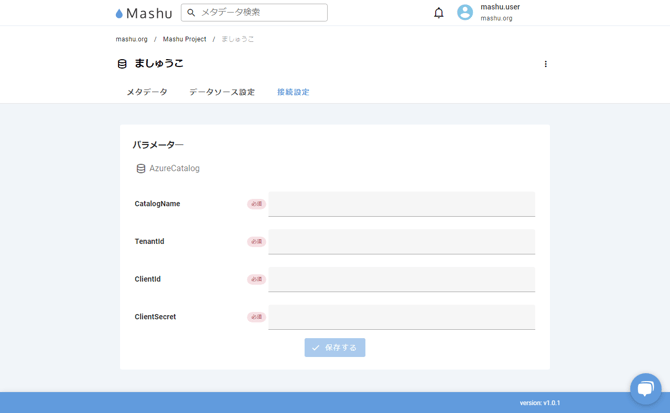Select the 接続設定 tab
Image resolution: width=670 pixels, height=413 pixels.
point(293,92)
